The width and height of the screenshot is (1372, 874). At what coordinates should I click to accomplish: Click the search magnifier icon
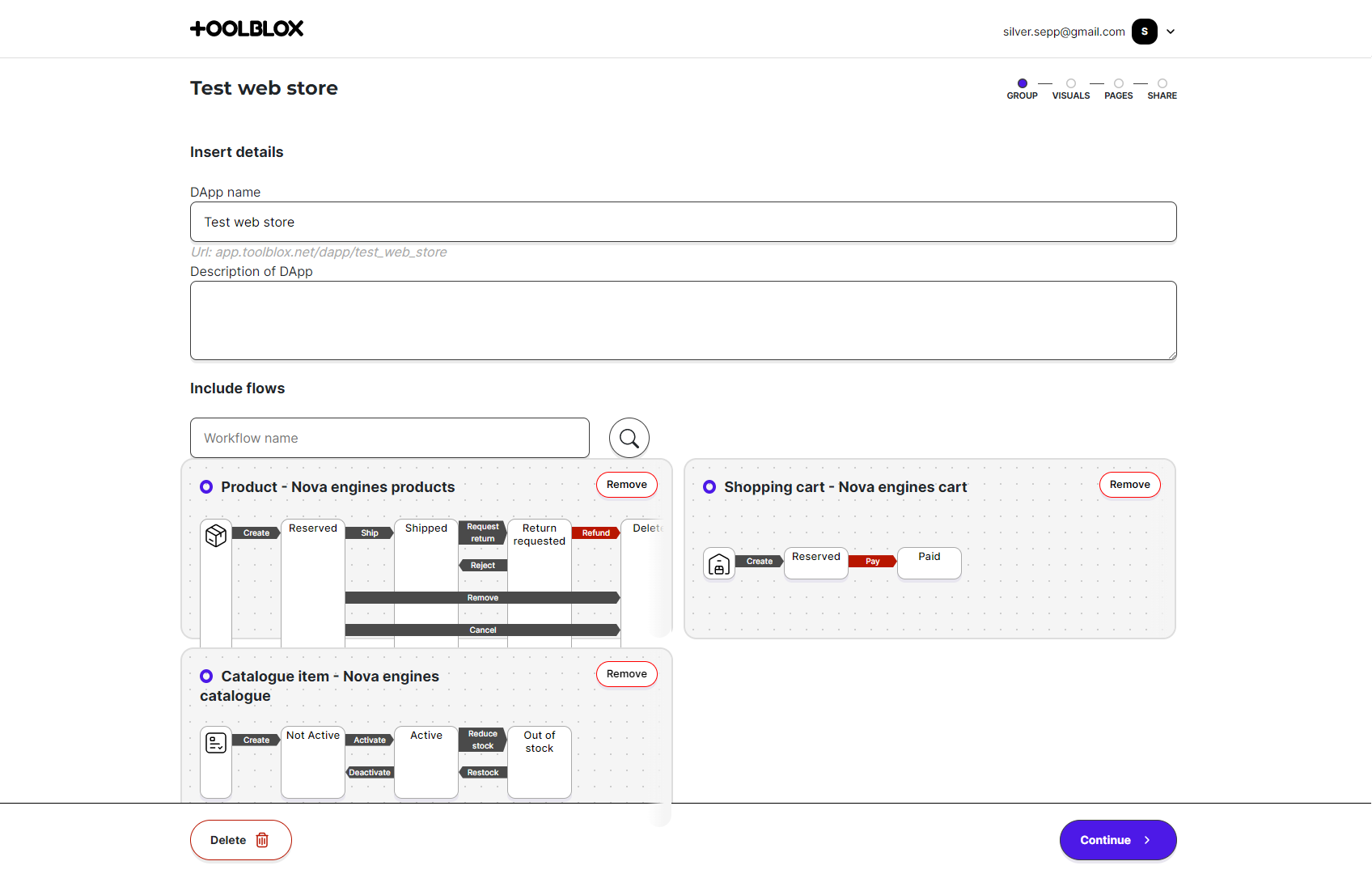pos(629,438)
